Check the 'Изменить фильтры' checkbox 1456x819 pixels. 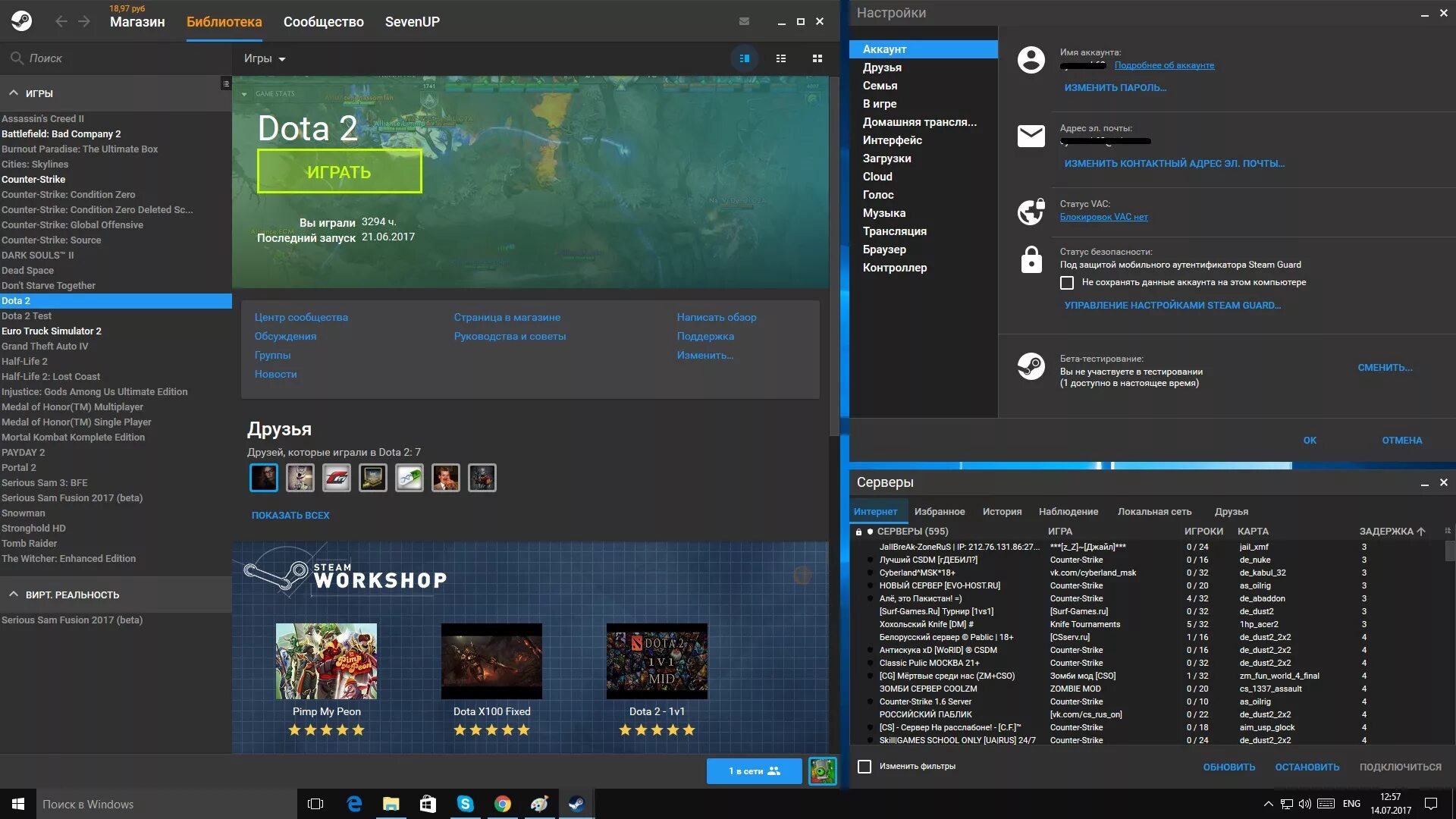(864, 767)
